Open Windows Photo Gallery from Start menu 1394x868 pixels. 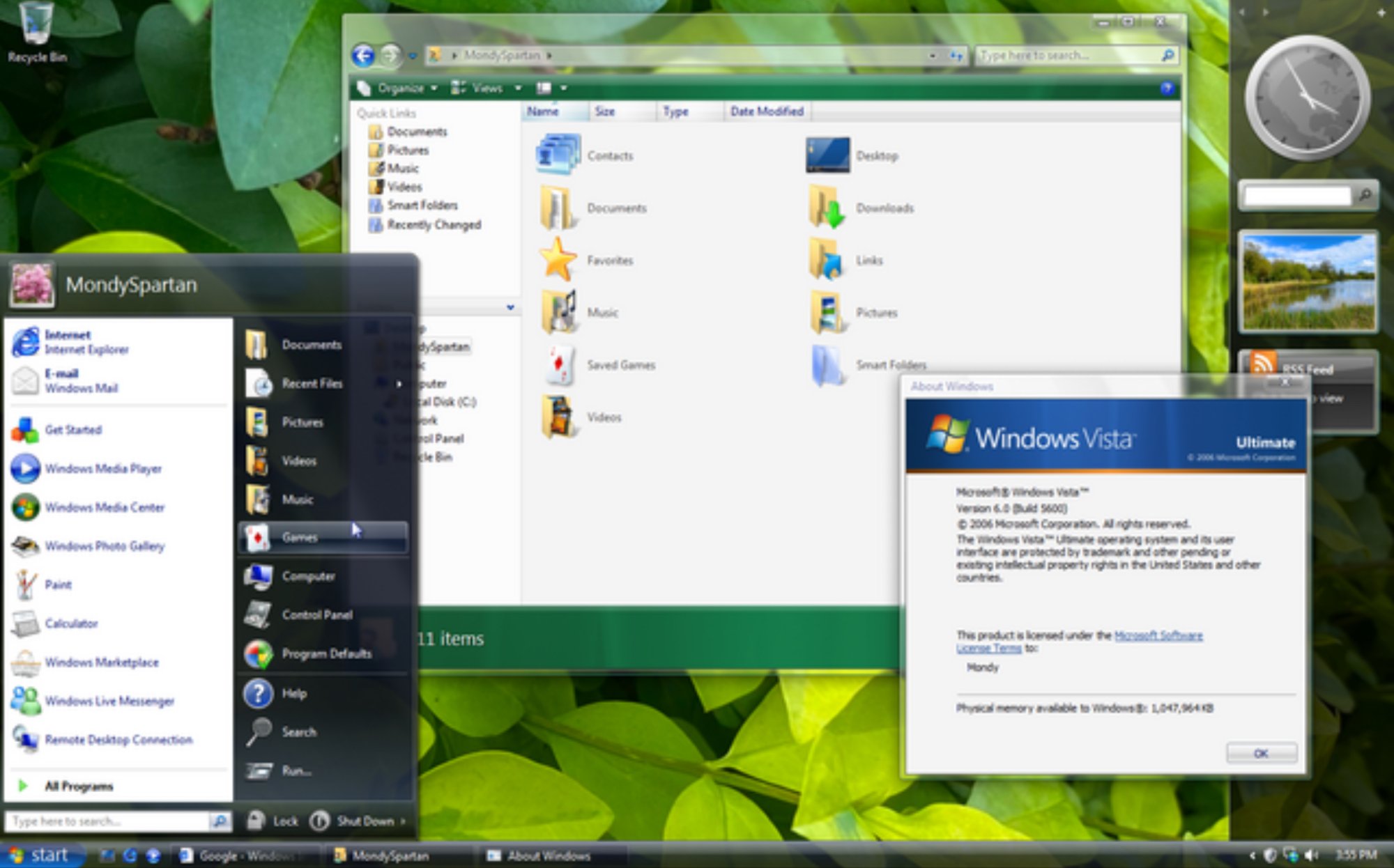click(x=104, y=545)
